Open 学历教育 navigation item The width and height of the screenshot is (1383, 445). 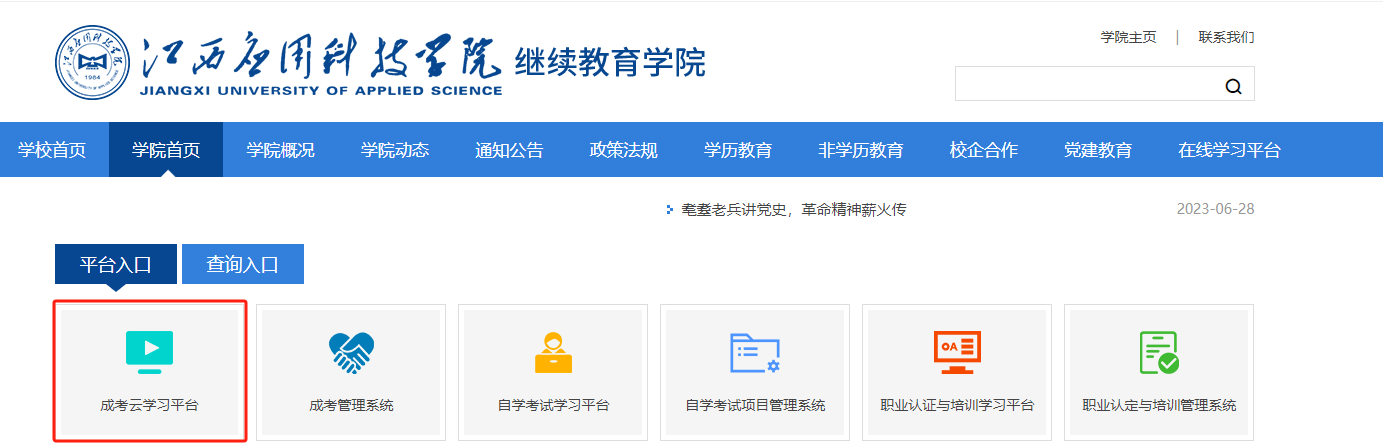738,150
